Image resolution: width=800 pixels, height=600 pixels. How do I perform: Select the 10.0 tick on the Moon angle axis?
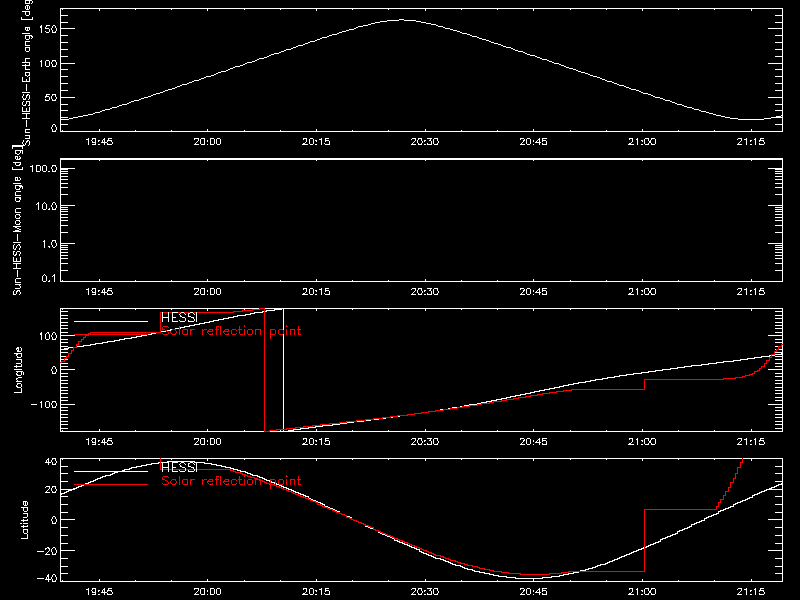pos(46,206)
